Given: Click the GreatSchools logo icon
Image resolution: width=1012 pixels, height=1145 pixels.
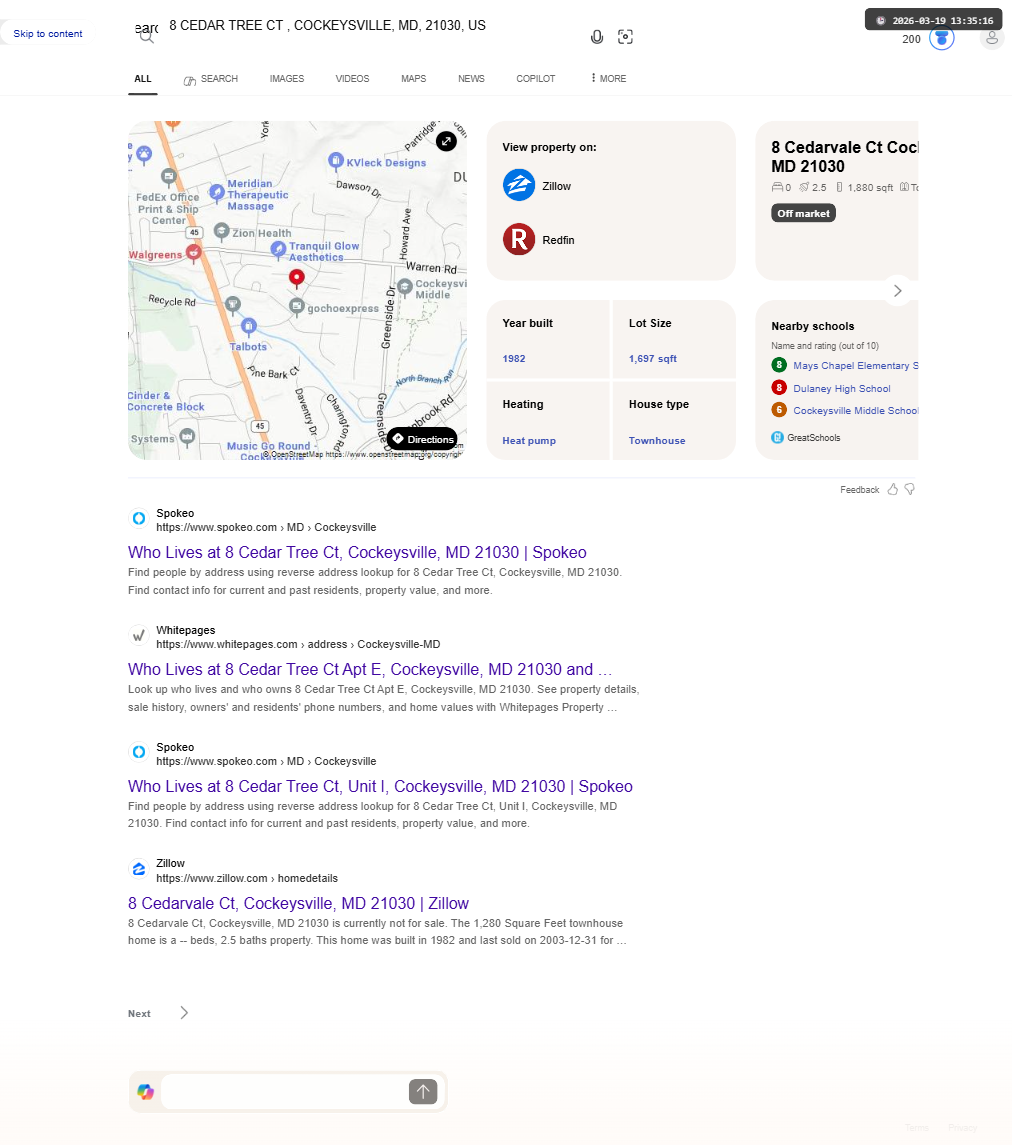Looking at the screenshot, I should tap(778, 437).
